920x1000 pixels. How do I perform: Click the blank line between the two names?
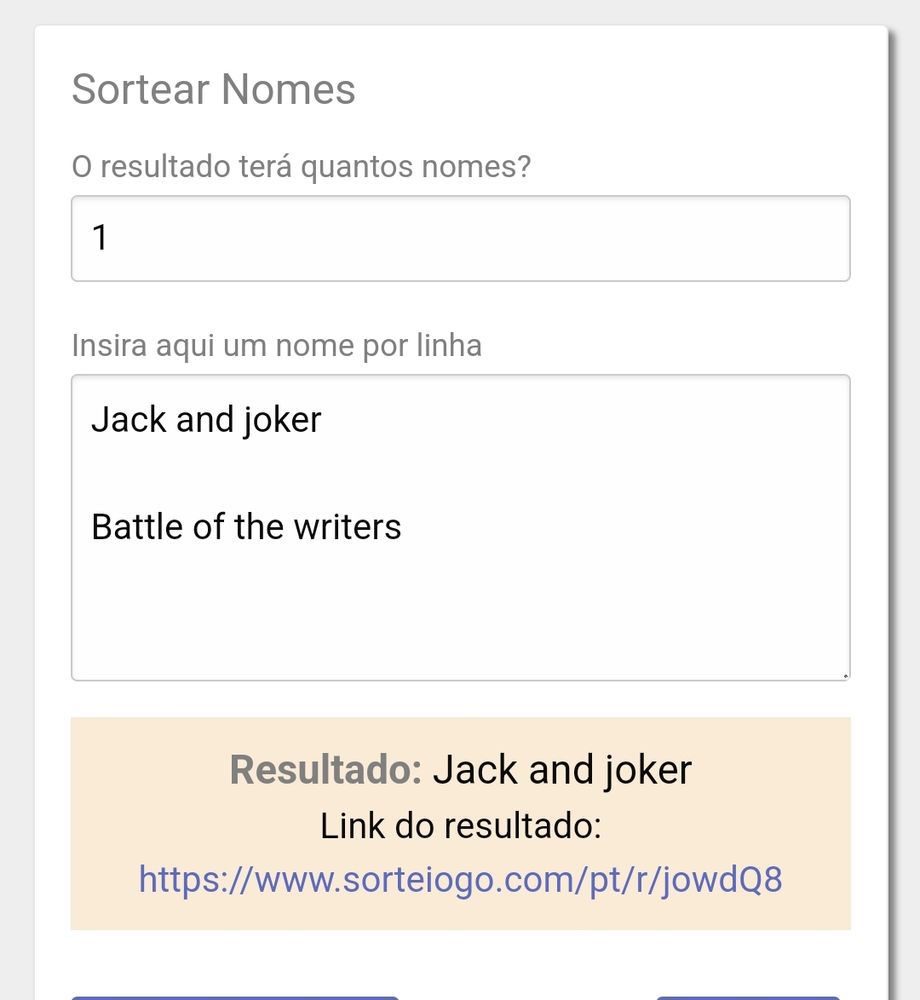coord(300,473)
